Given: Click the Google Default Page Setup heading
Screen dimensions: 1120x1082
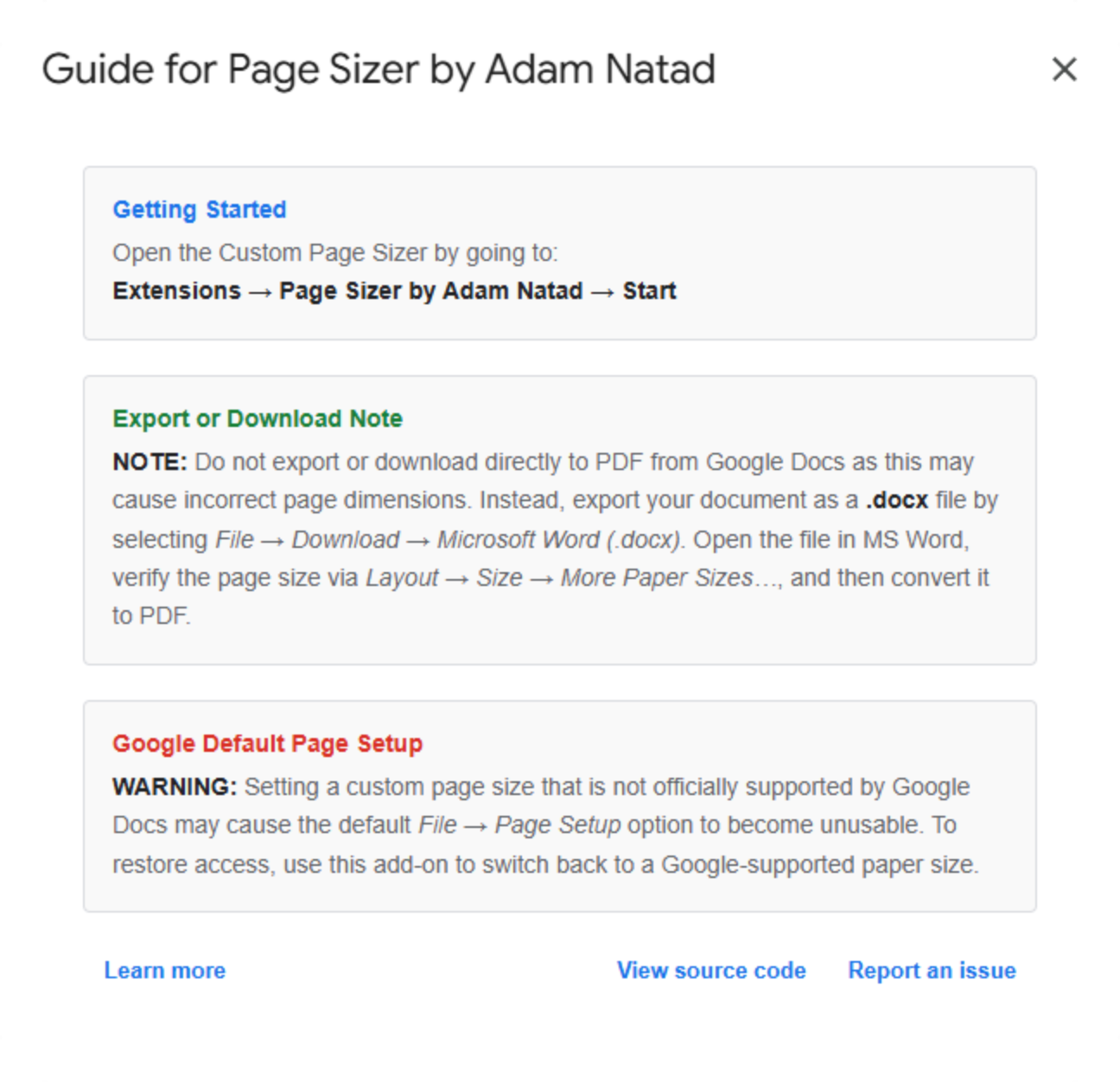Looking at the screenshot, I should click(x=268, y=743).
